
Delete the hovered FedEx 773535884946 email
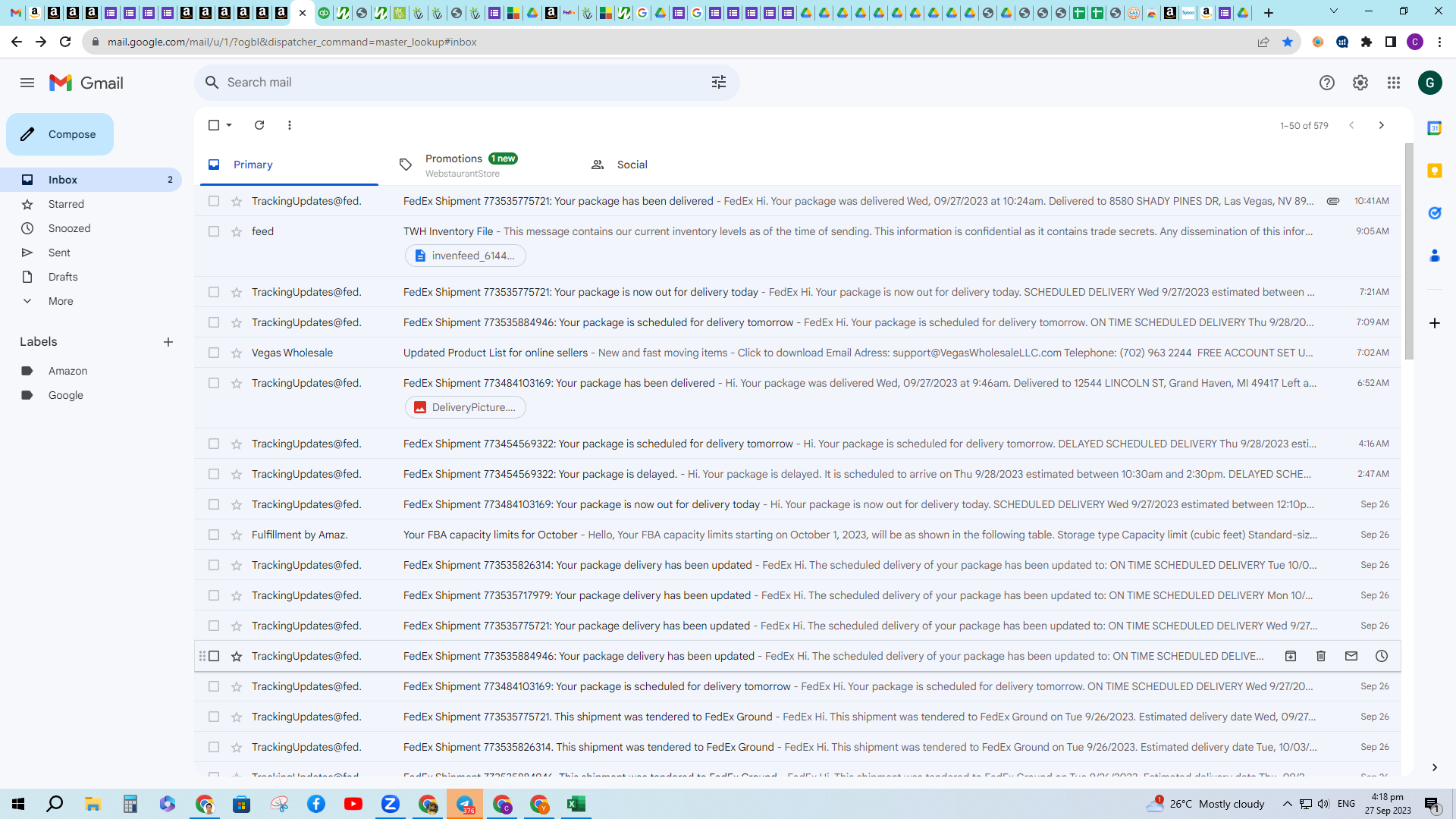point(1321,656)
